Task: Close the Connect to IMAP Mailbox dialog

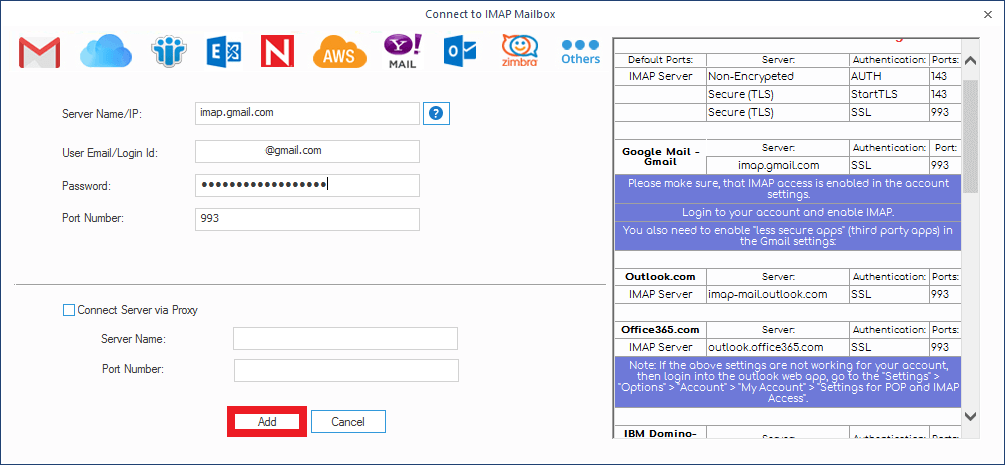Action: [988, 13]
